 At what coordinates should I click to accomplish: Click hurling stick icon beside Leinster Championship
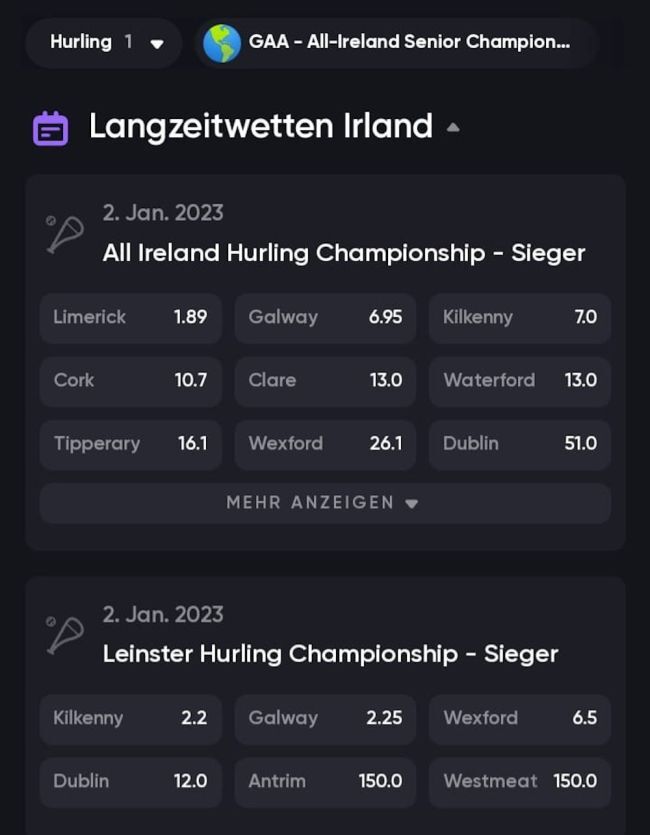click(65, 634)
